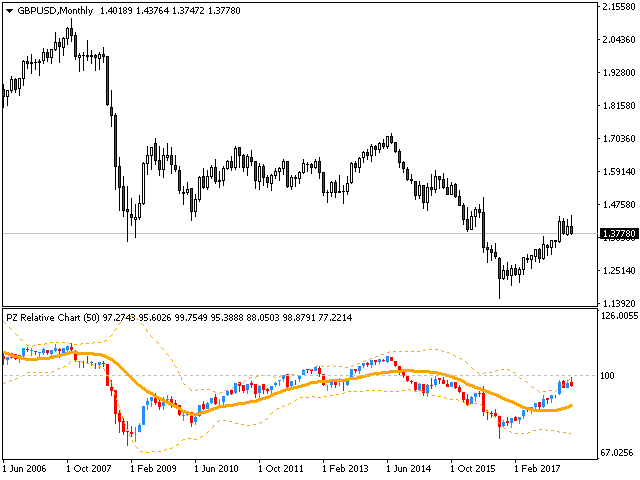The height and width of the screenshot is (480, 640).
Task: Select the 1 Jun 2010 date label
Action: pyautogui.click(x=216, y=468)
